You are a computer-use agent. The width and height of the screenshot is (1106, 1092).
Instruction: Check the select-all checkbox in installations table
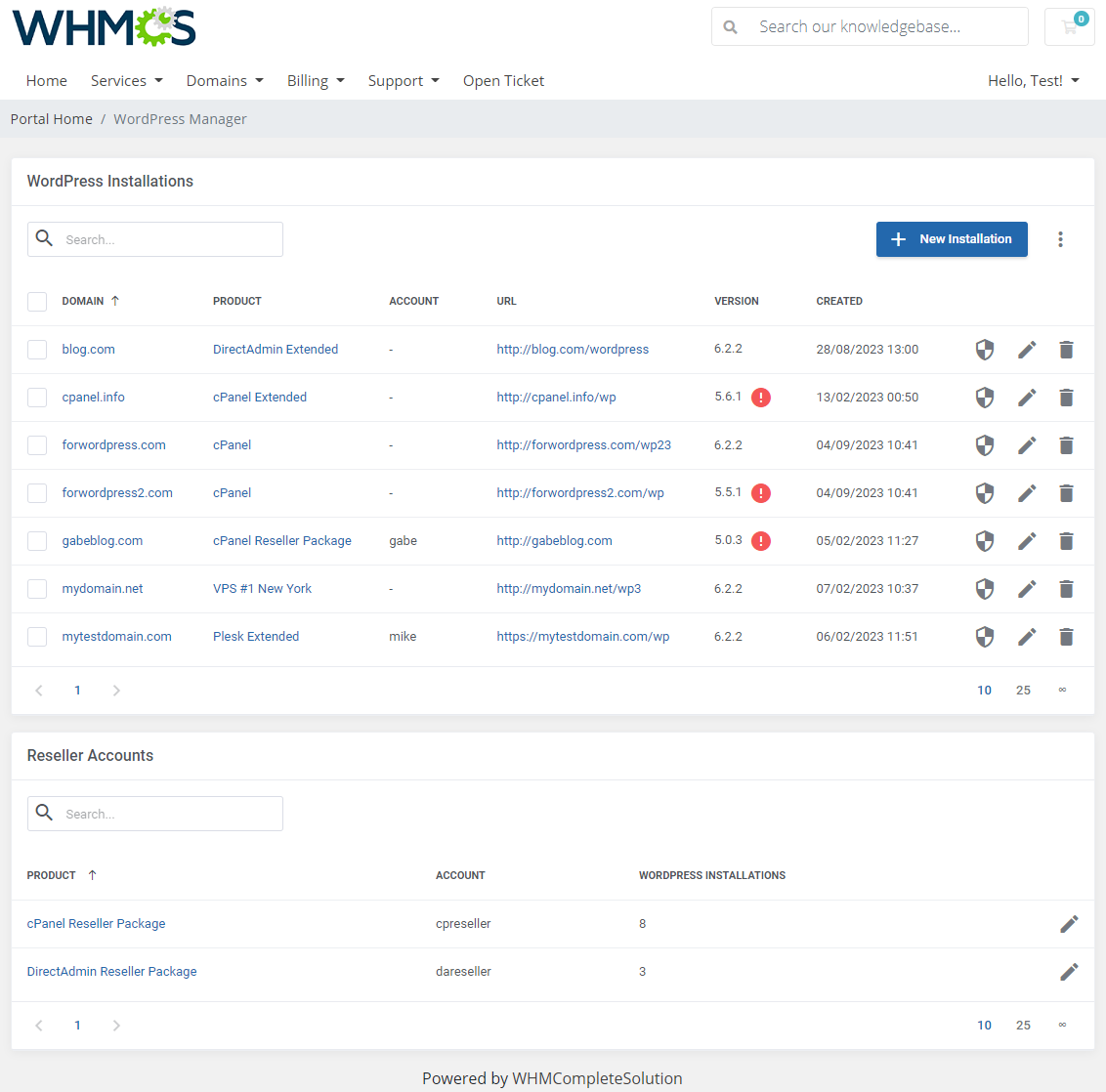click(x=36, y=301)
